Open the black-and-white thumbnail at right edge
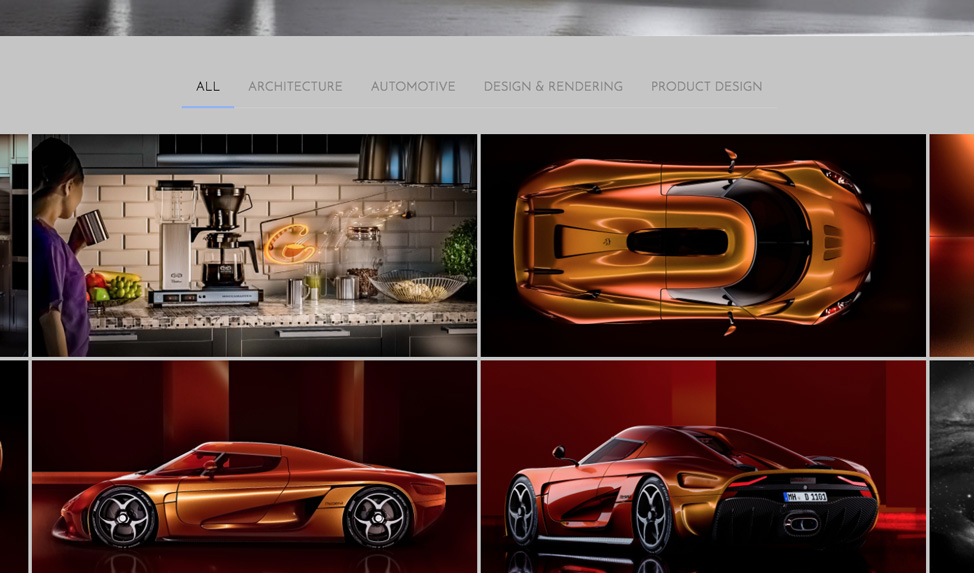The height and width of the screenshot is (573, 974). point(952,467)
